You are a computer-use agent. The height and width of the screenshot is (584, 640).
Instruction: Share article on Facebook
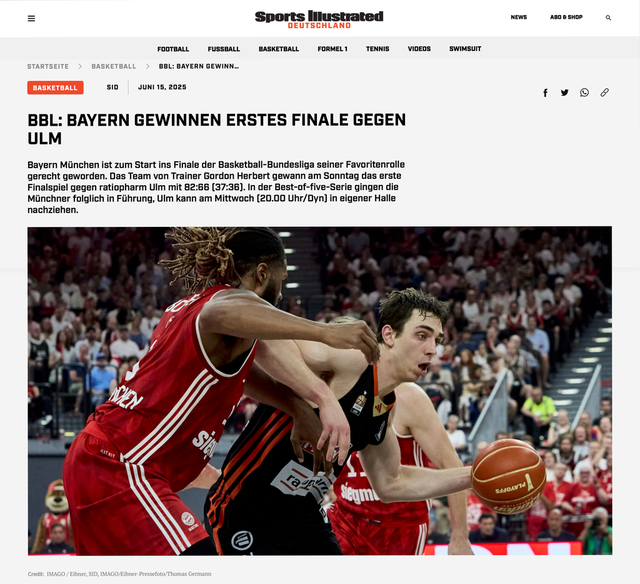click(545, 92)
